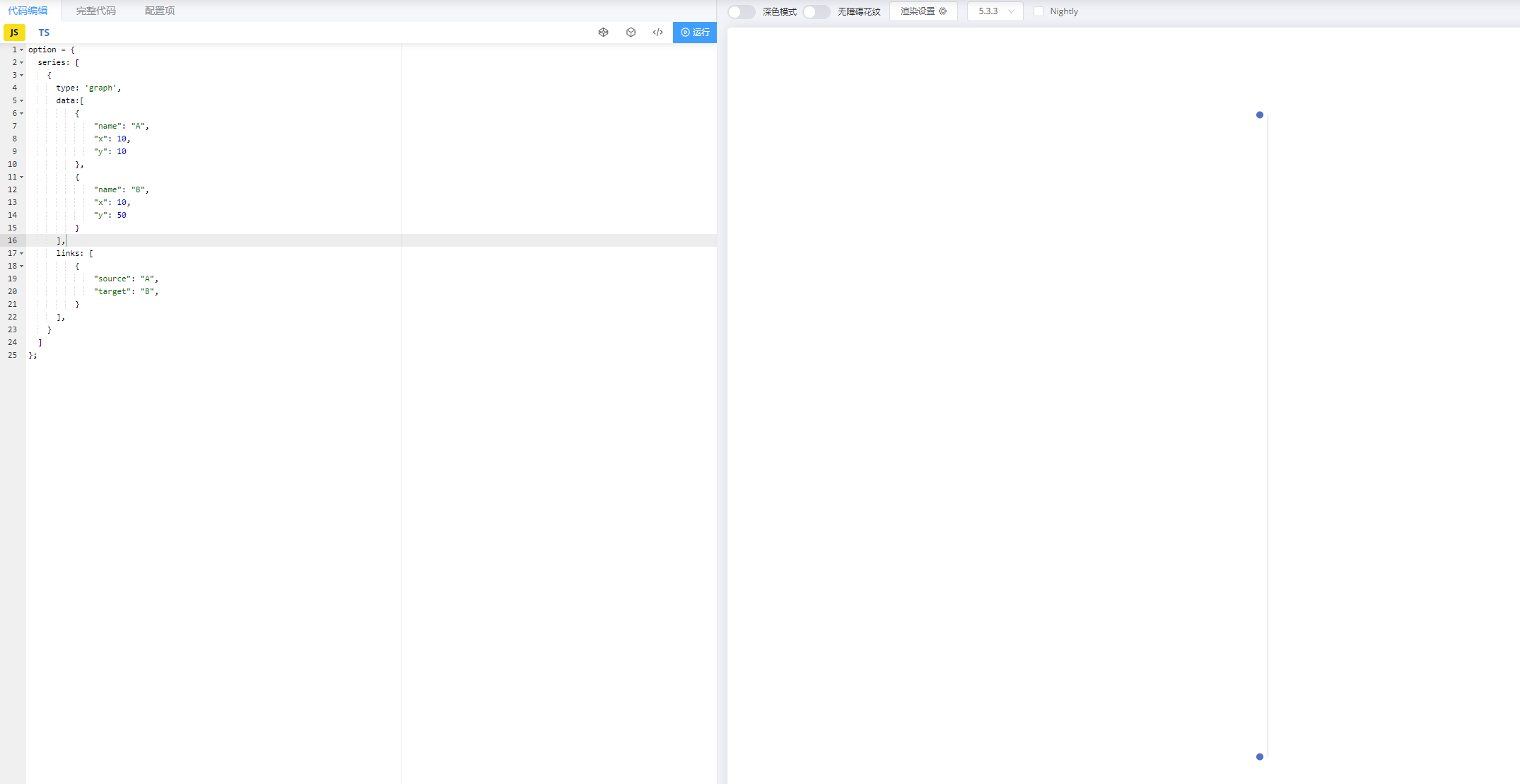Open the 配置项 tab

(x=159, y=11)
